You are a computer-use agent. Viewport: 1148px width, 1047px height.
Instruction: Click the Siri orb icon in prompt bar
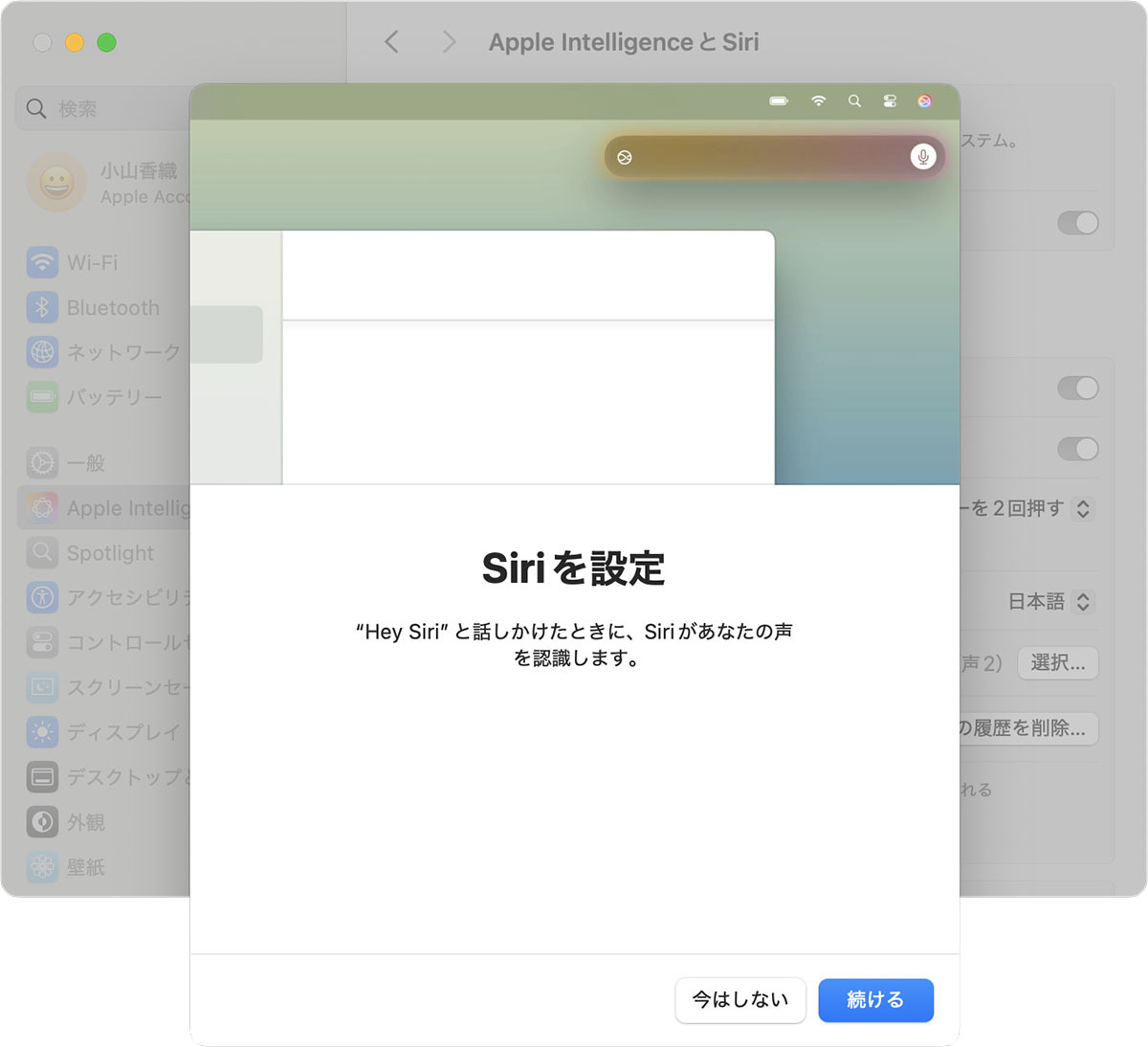click(x=625, y=157)
